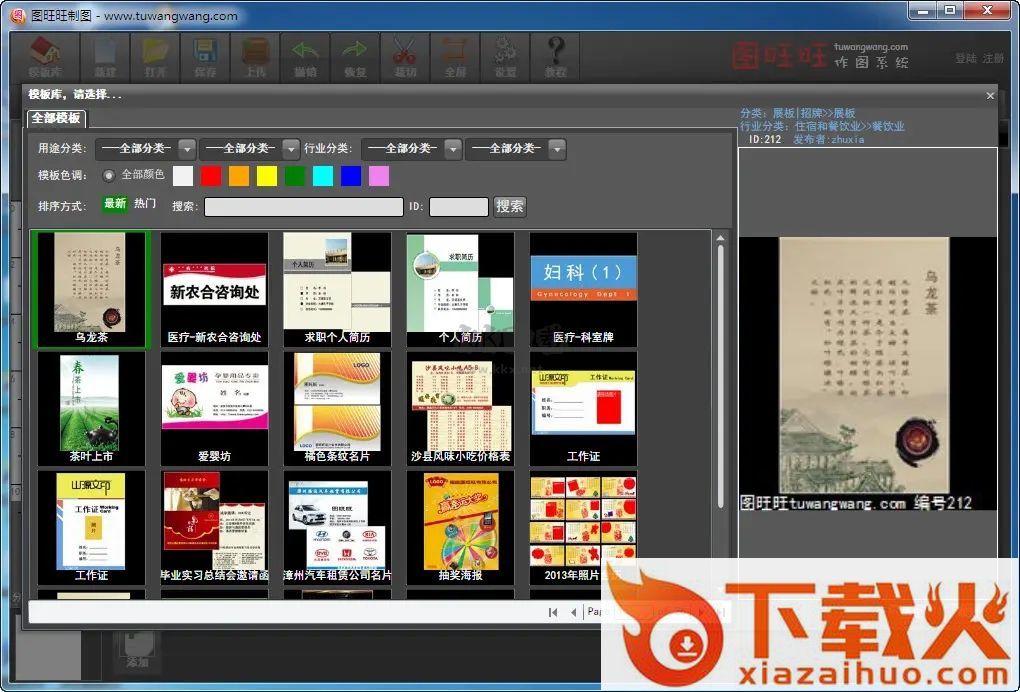Select the yellow 工作证 template beside 沙县风味小吃价格表

point(584,408)
